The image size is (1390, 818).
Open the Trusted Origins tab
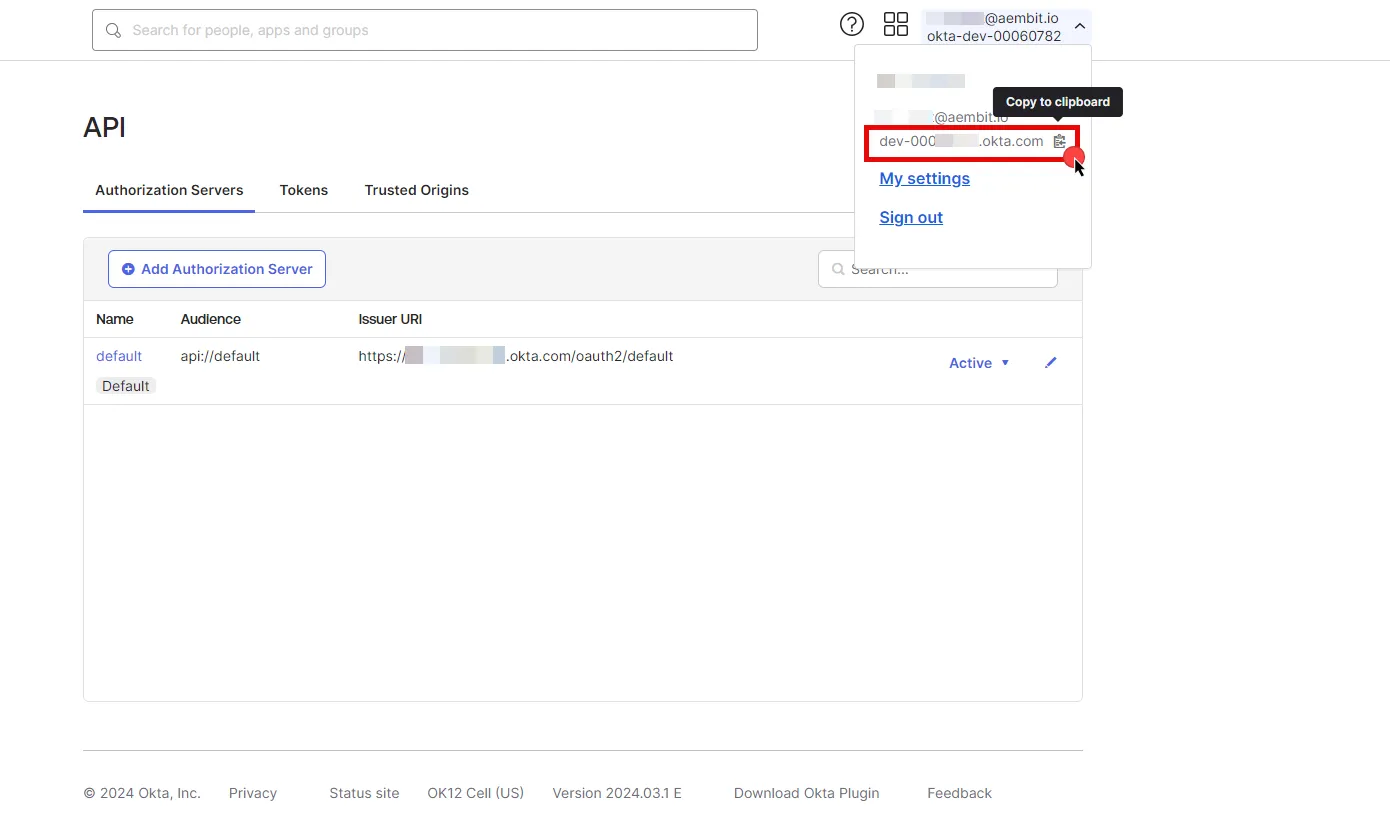[416, 190]
